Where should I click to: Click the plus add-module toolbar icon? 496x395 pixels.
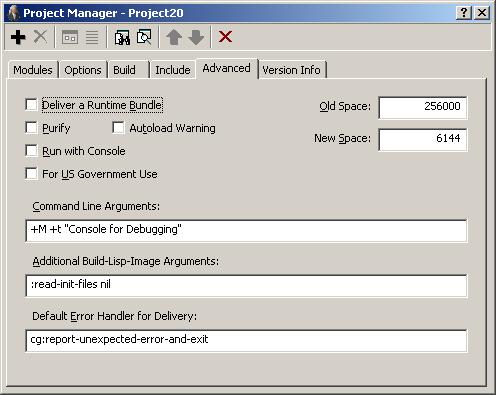pyautogui.click(x=18, y=37)
